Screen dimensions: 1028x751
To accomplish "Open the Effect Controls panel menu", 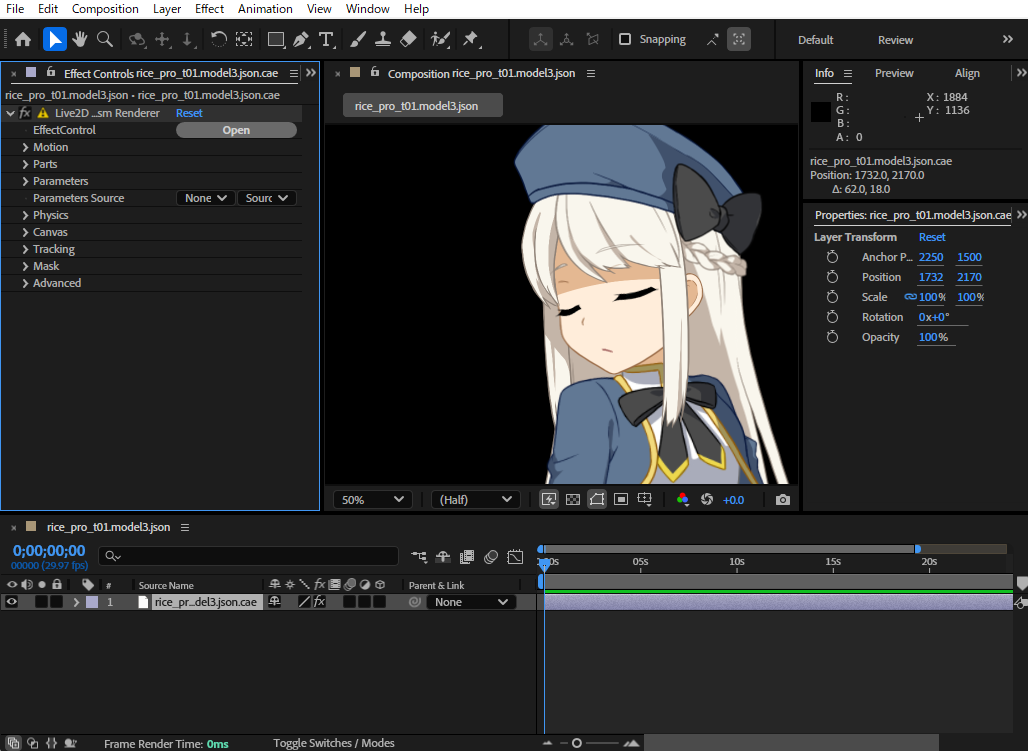I will coord(294,73).
